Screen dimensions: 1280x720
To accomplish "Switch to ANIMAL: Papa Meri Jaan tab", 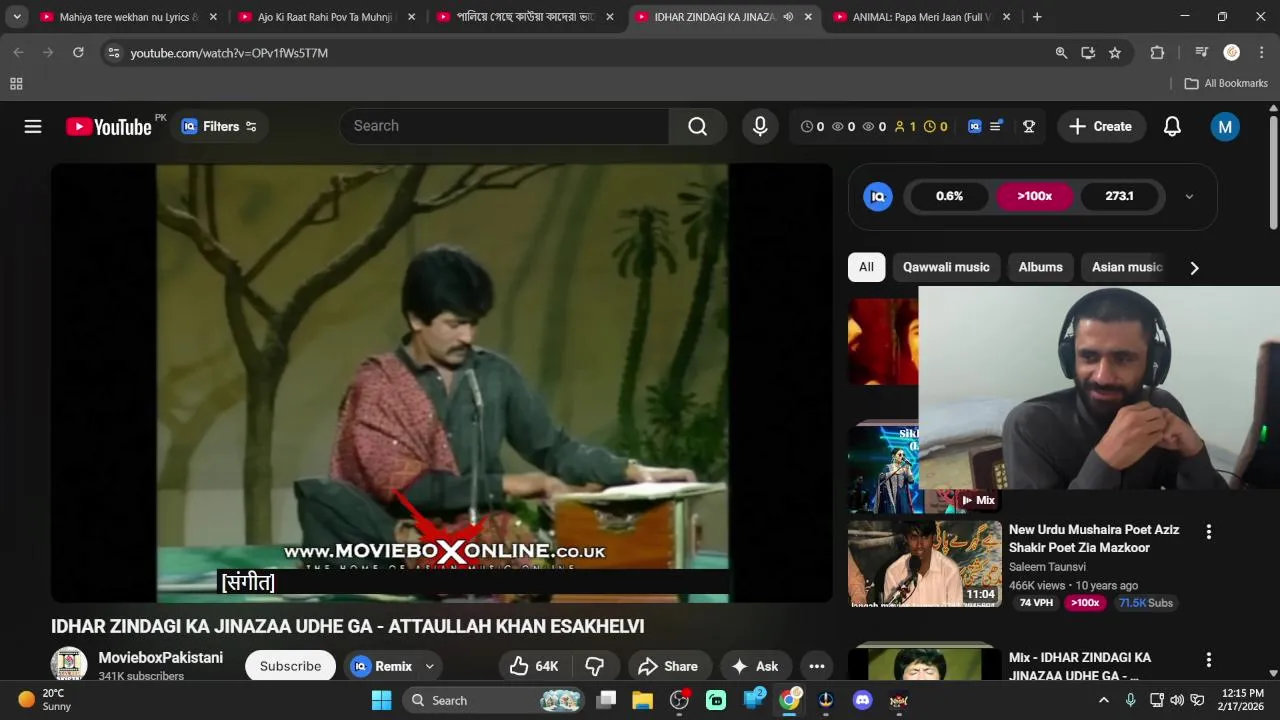I will (x=921, y=17).
